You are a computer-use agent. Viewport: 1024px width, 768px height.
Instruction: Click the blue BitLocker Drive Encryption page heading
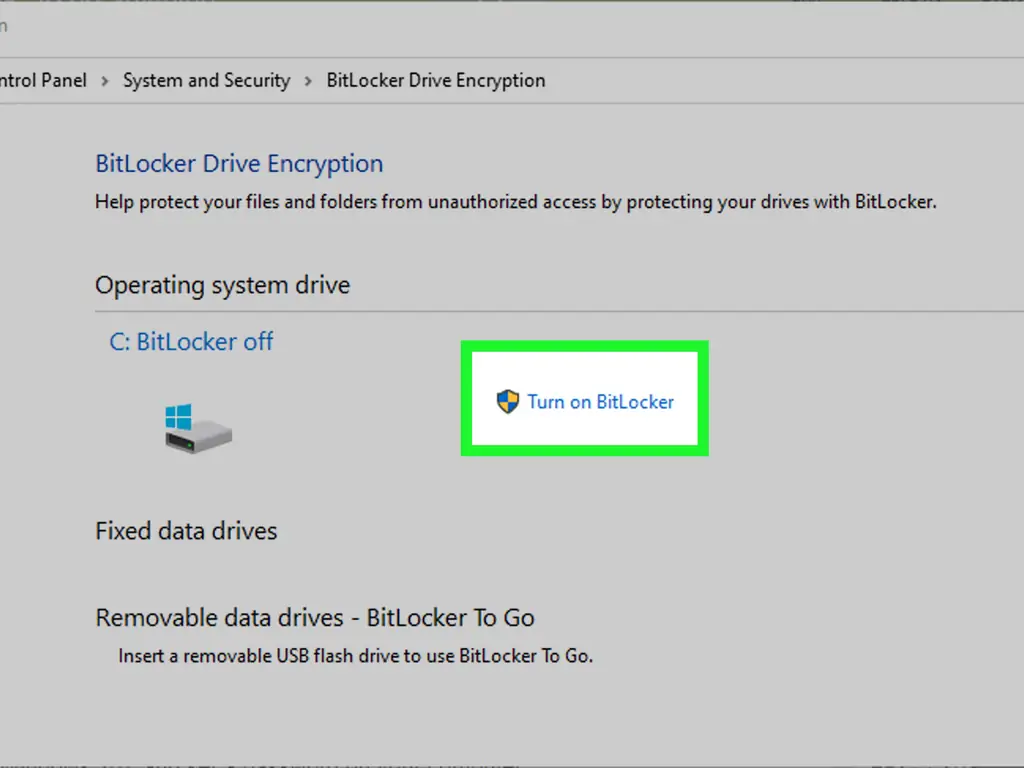[x=239, y=164]
